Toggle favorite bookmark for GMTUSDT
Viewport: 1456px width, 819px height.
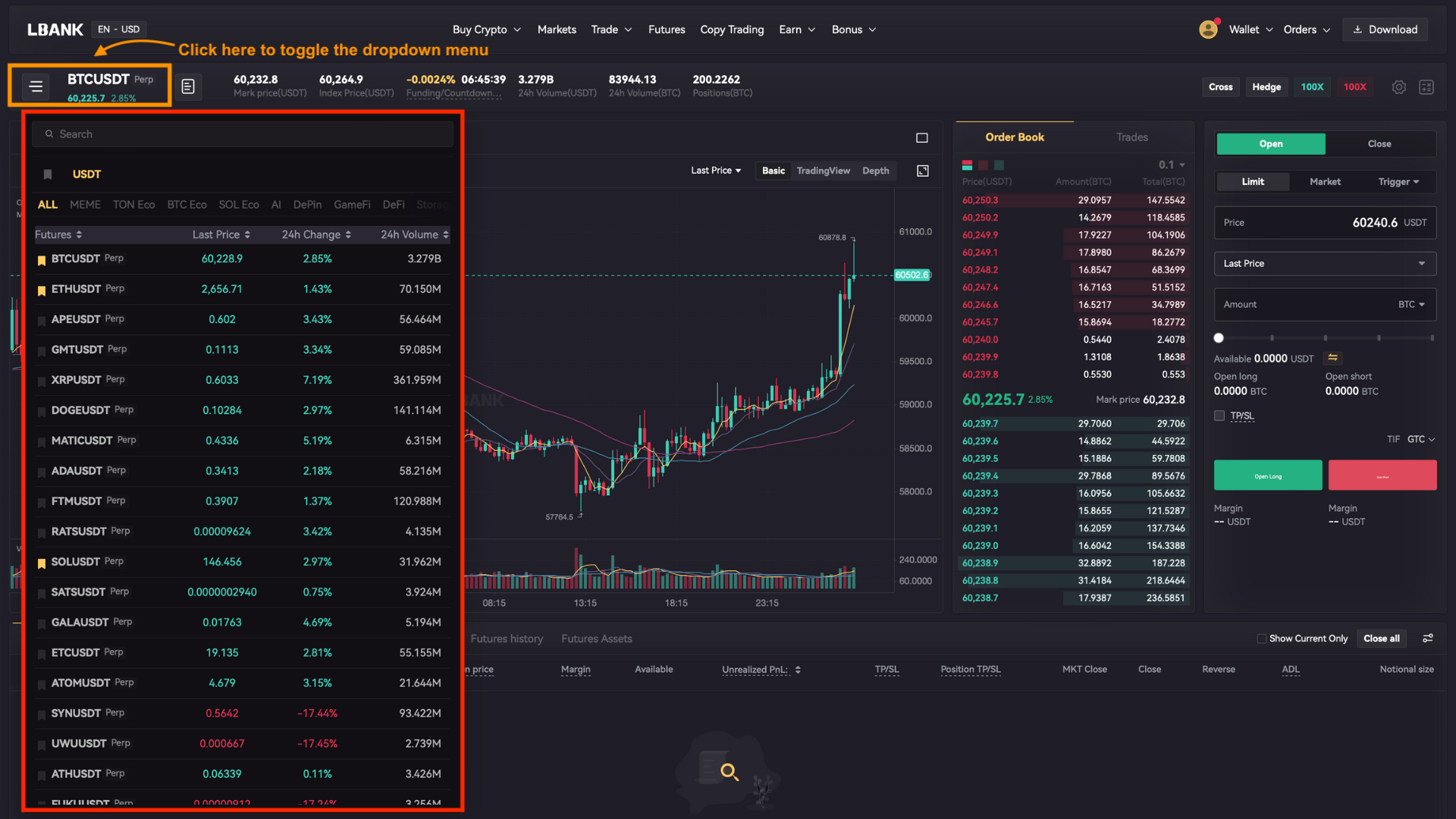42,350
